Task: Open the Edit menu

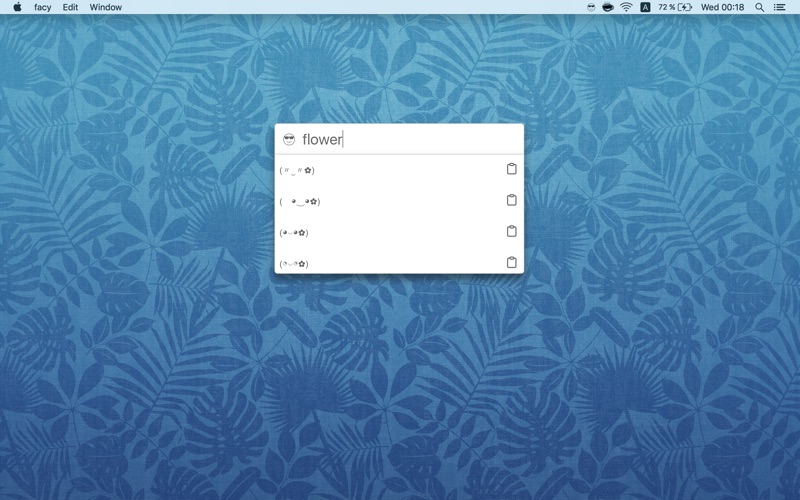Action: [x=70, y=7]
